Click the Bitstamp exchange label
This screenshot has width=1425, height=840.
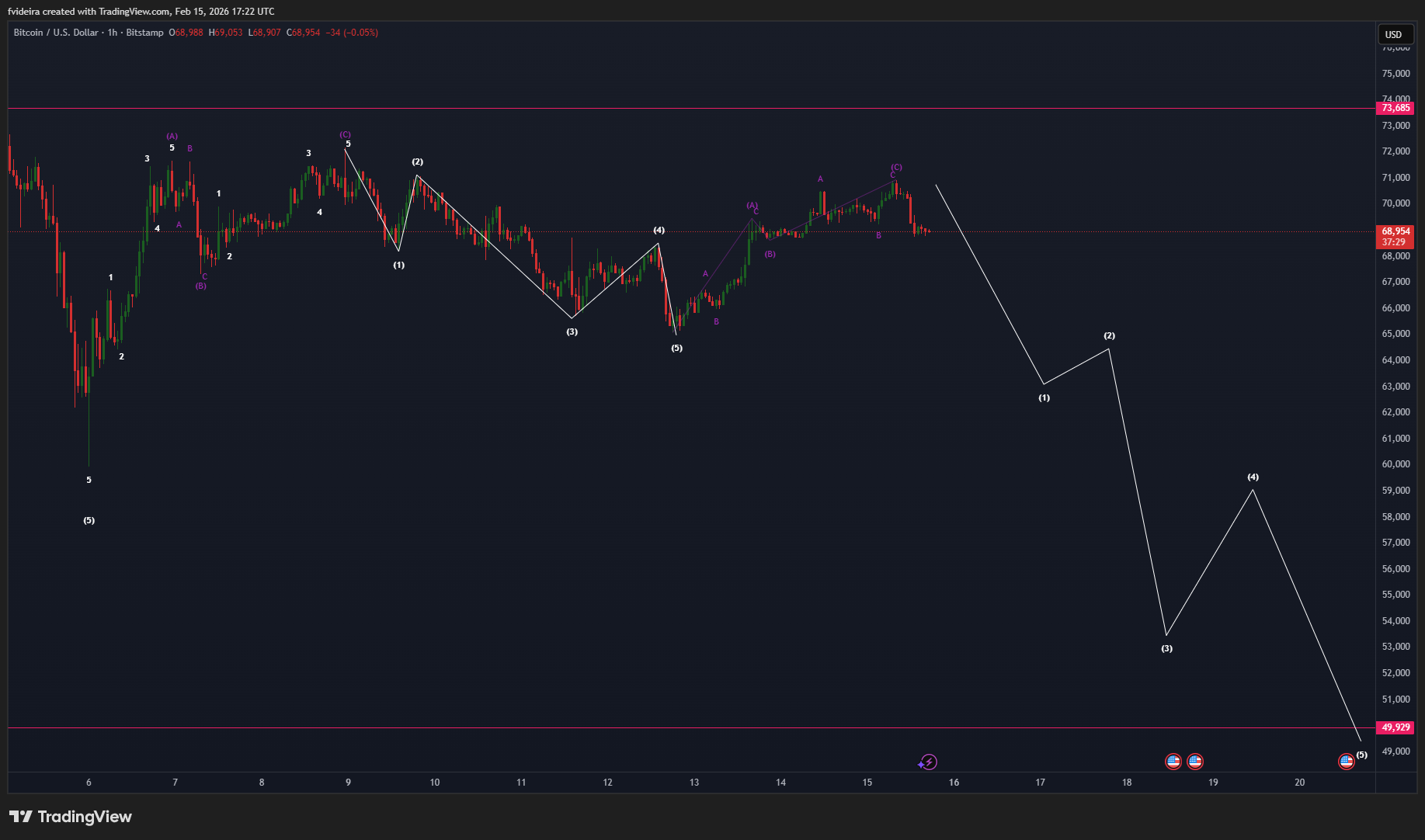pos(144,33)
